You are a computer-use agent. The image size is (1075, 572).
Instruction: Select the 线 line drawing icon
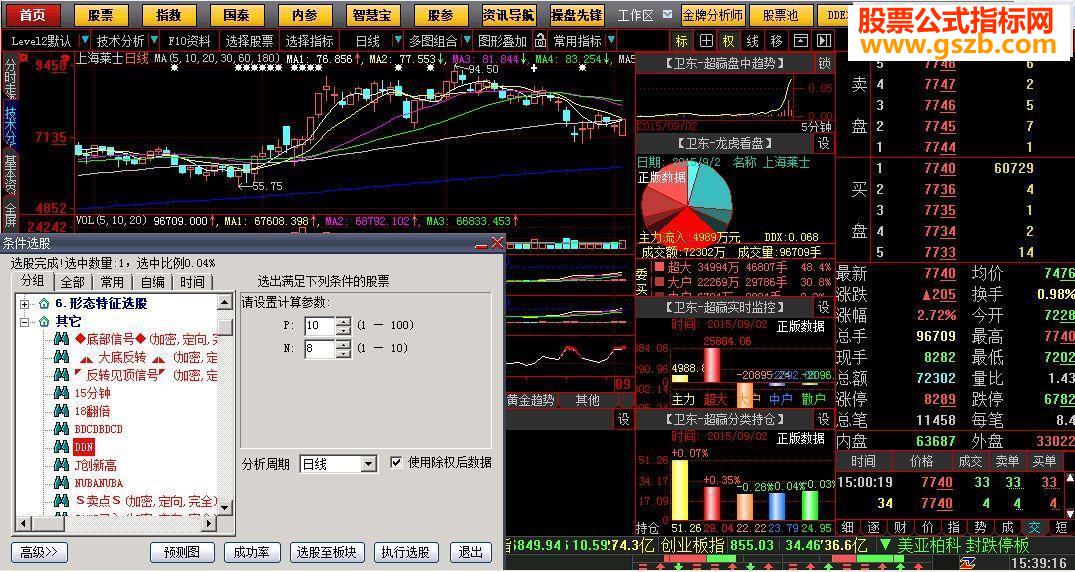click(x=753, y=40)
